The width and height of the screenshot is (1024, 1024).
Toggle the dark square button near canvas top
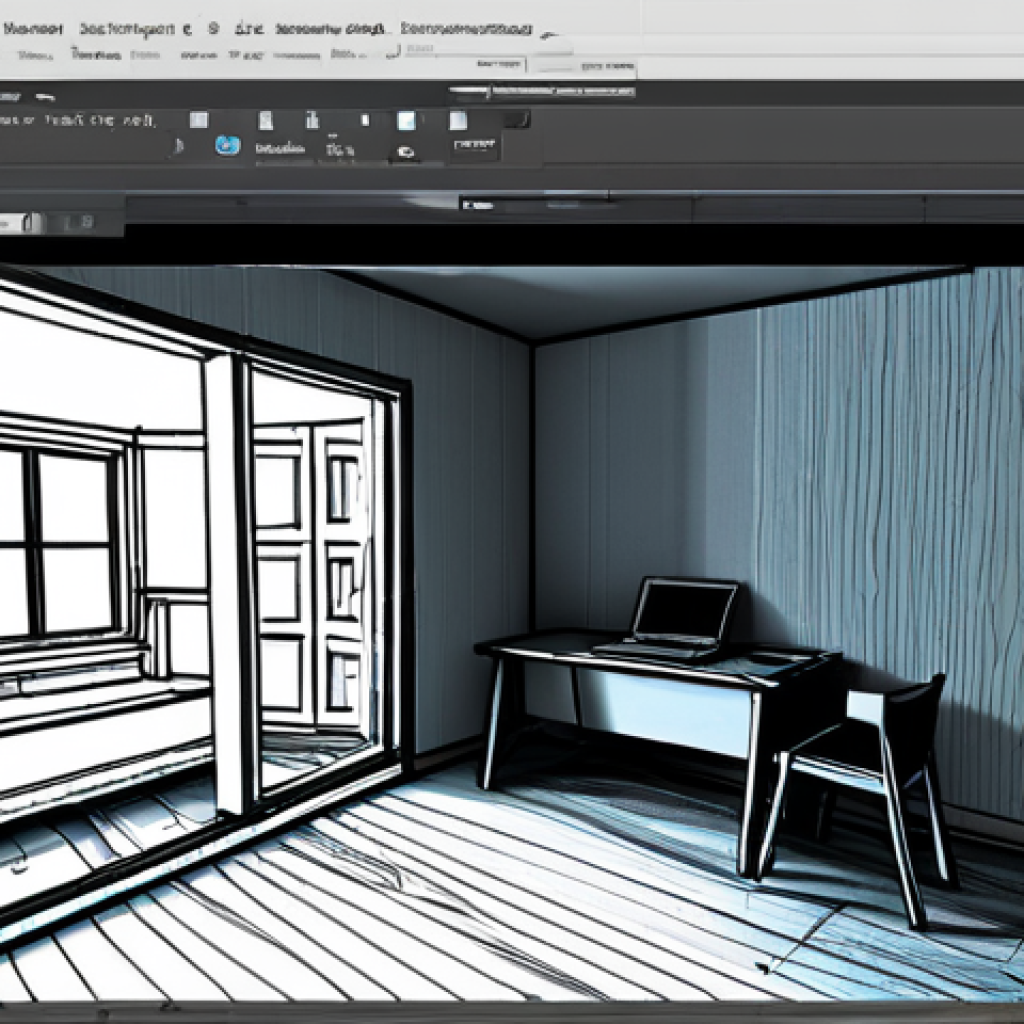coord(519,119)
